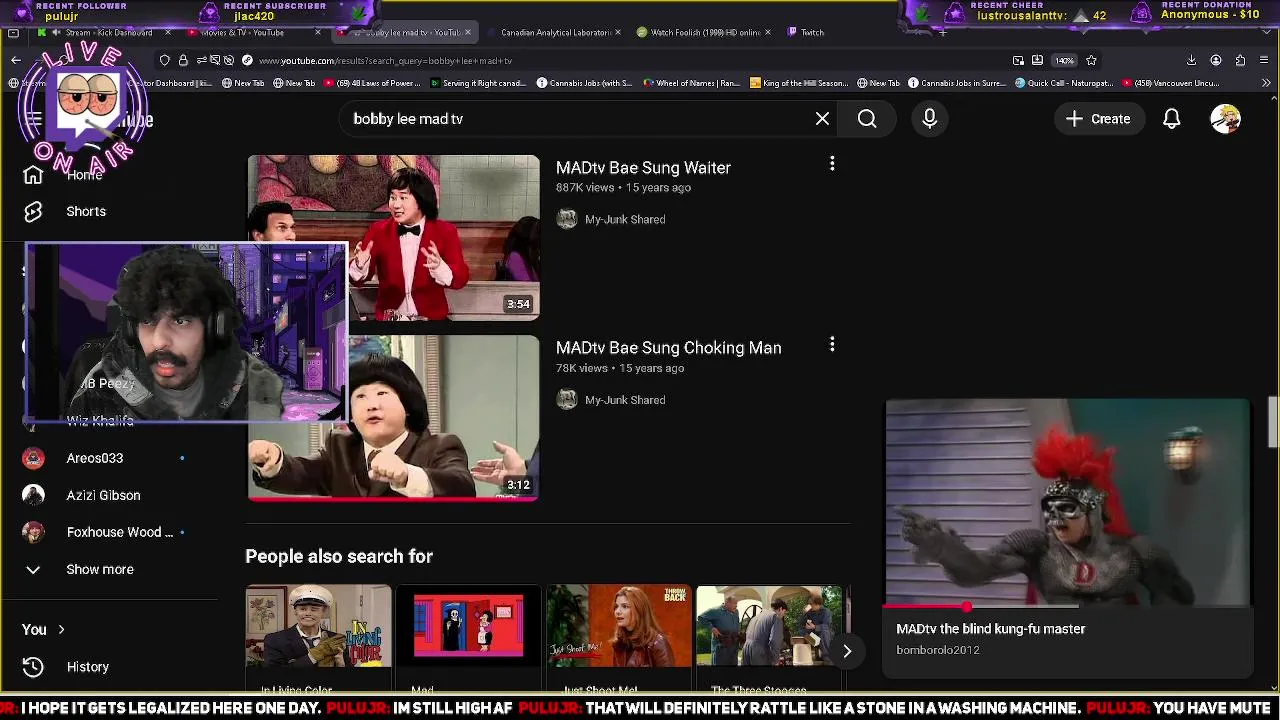Open Foxhouse Wood channel avatar in subscriptions
Viewport: 1280px width, 720px height.
click(33, 532)
